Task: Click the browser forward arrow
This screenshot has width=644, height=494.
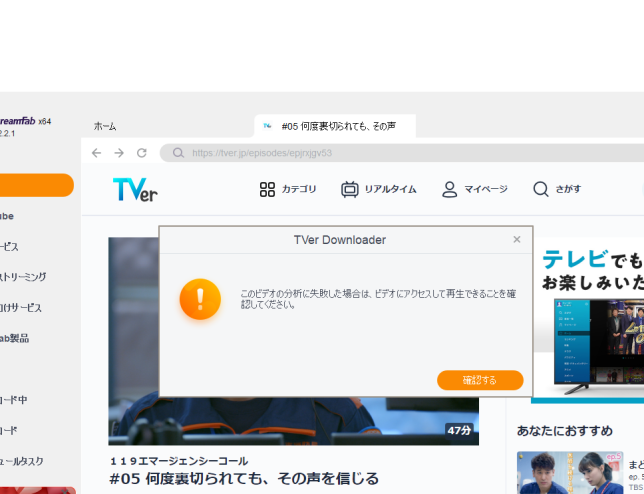Action: click(x=119, y=153)
